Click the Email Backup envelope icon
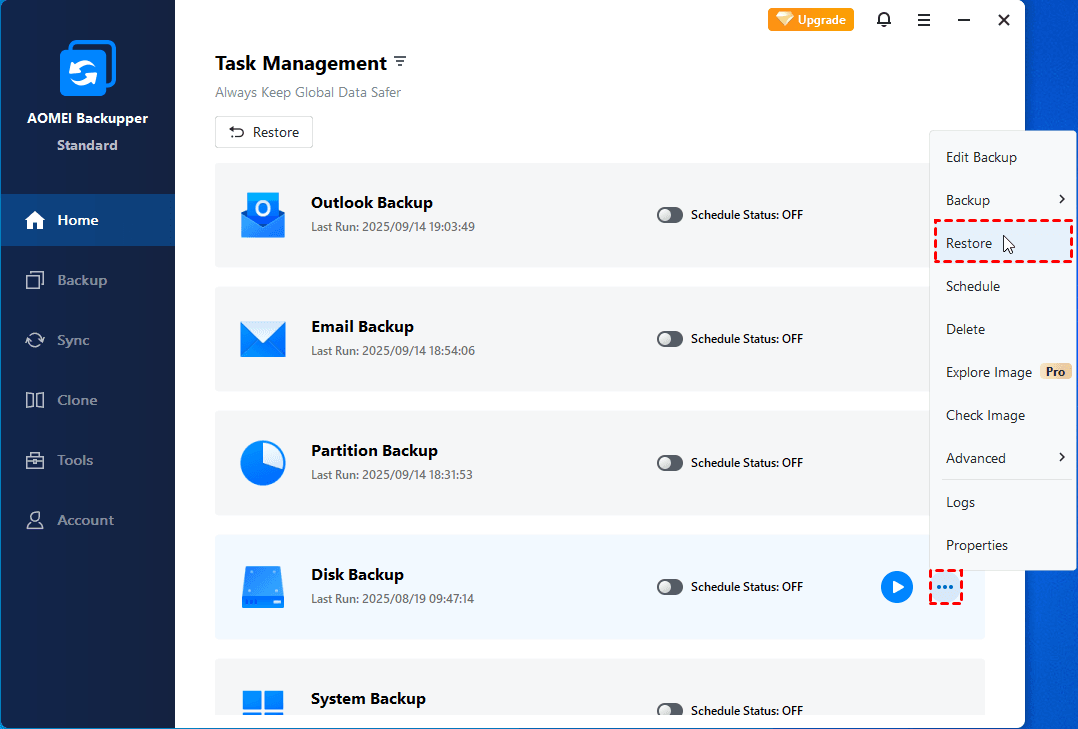Viewport: 1078px width, 729px height. pyautogui.click(x=262, y=339)
